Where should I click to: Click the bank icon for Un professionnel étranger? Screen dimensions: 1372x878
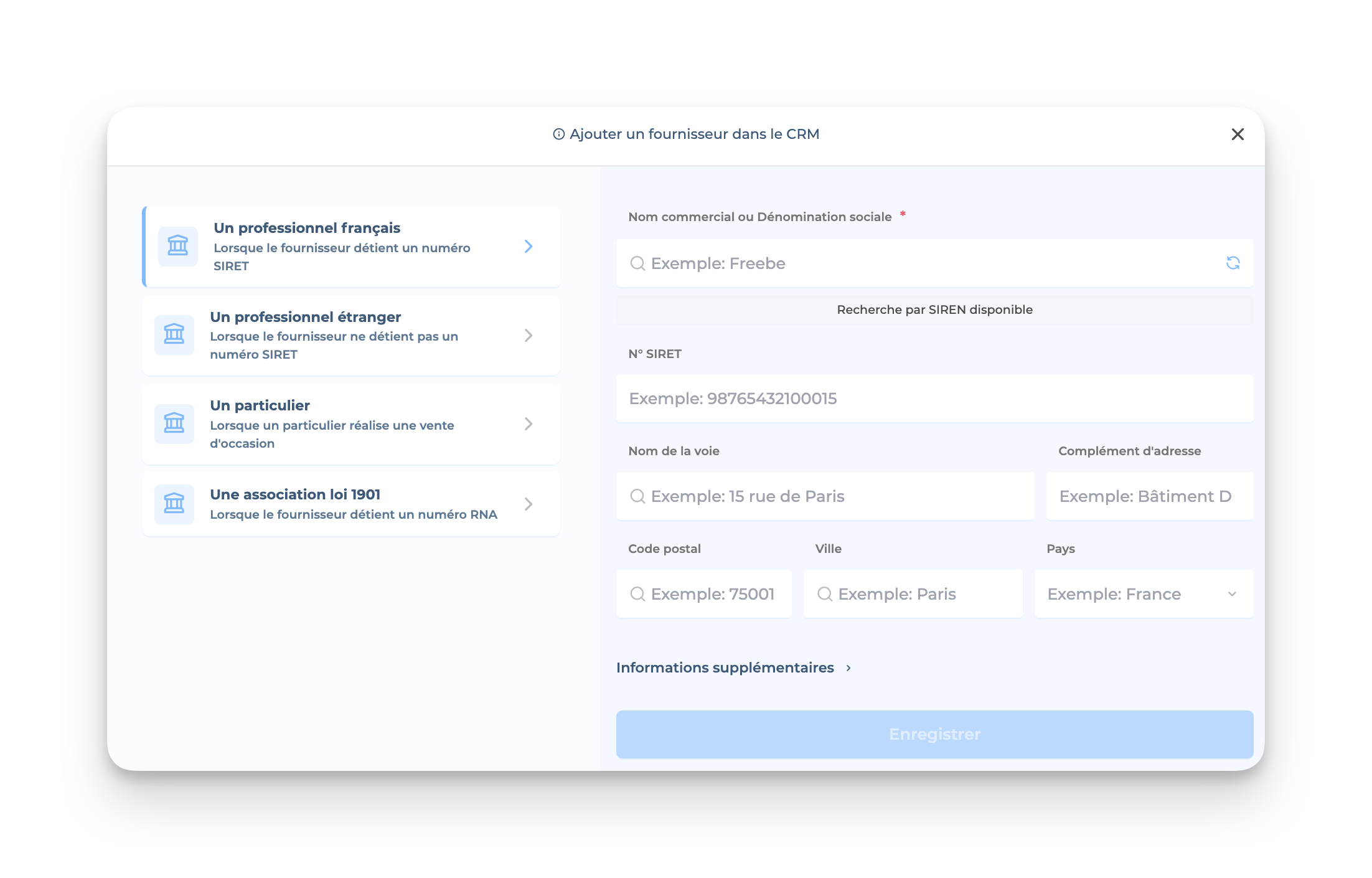click(174, 335)
